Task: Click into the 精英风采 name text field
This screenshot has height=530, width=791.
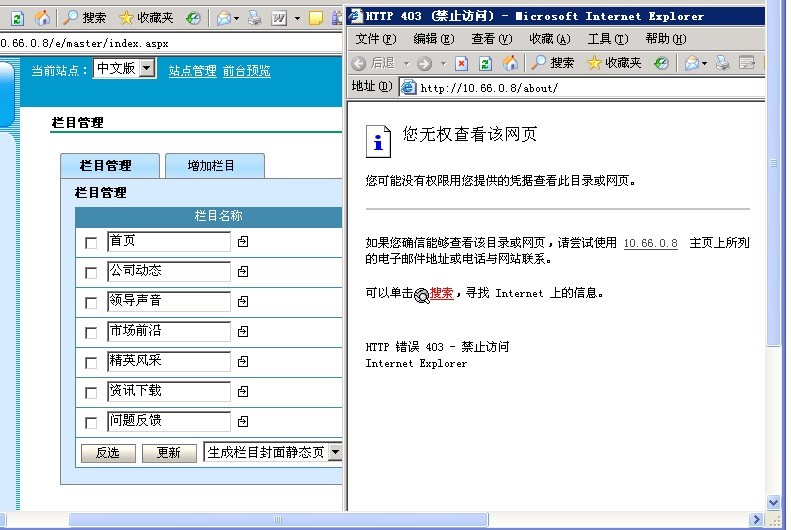Action: [x=168, y=362]
